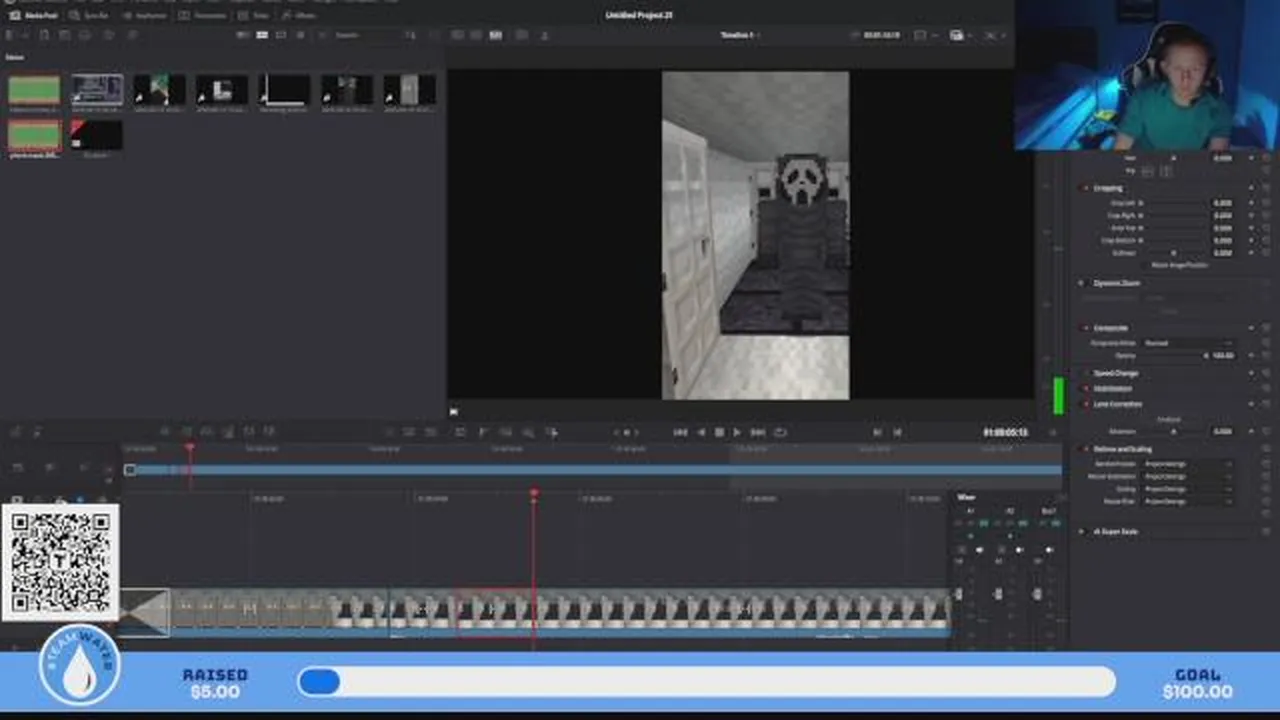This screenshot has height=720, width=1280.
Task: Click the Crop Left slider
Action: coord(1172,203)
